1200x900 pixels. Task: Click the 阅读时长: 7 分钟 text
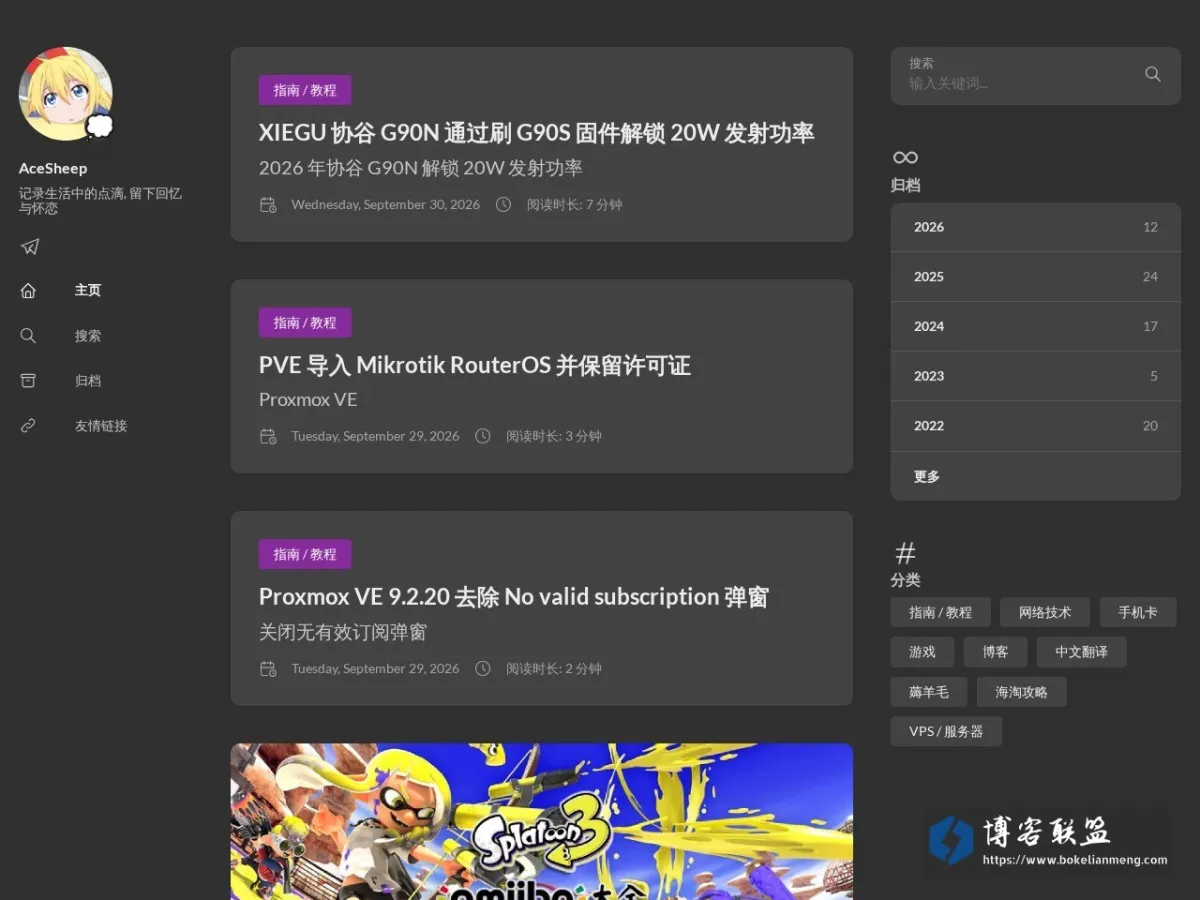(575, 204)
